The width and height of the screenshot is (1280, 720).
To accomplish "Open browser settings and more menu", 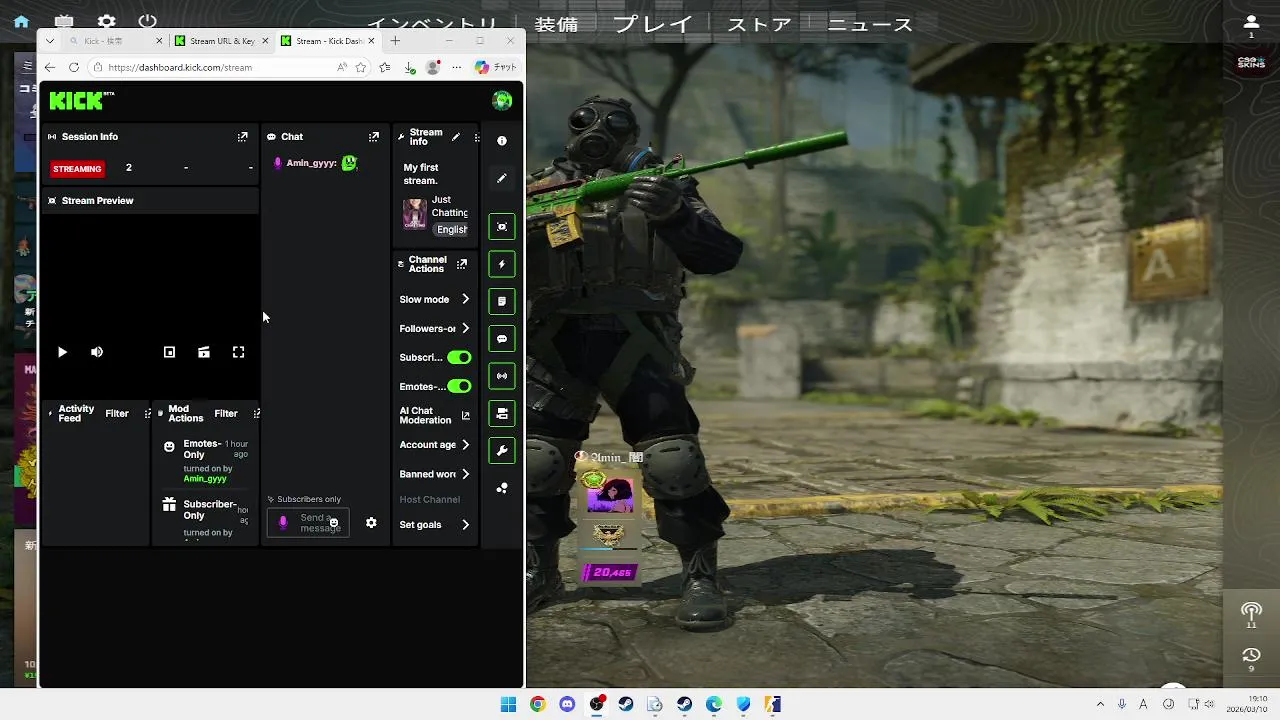I will [x=457, y=67].
